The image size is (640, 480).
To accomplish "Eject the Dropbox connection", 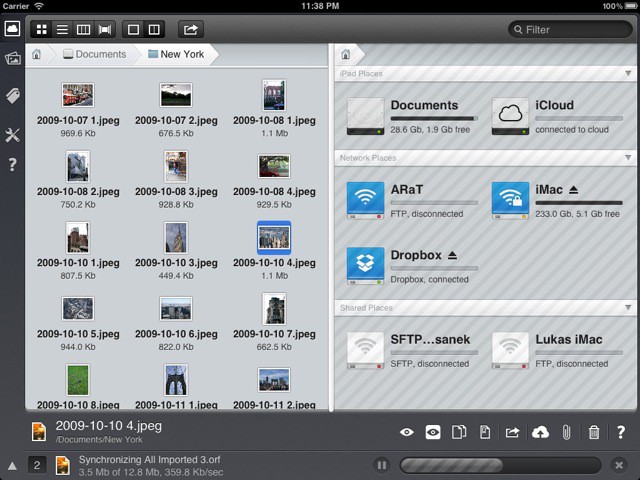I will tap(452, 256).
